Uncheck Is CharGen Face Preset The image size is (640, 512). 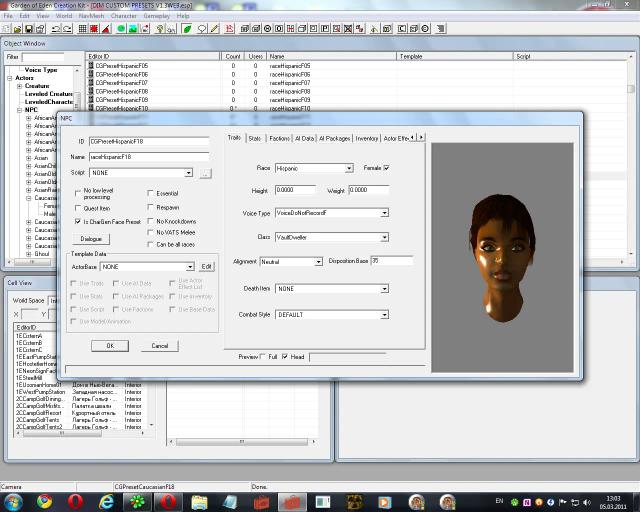tap(78, 221)
